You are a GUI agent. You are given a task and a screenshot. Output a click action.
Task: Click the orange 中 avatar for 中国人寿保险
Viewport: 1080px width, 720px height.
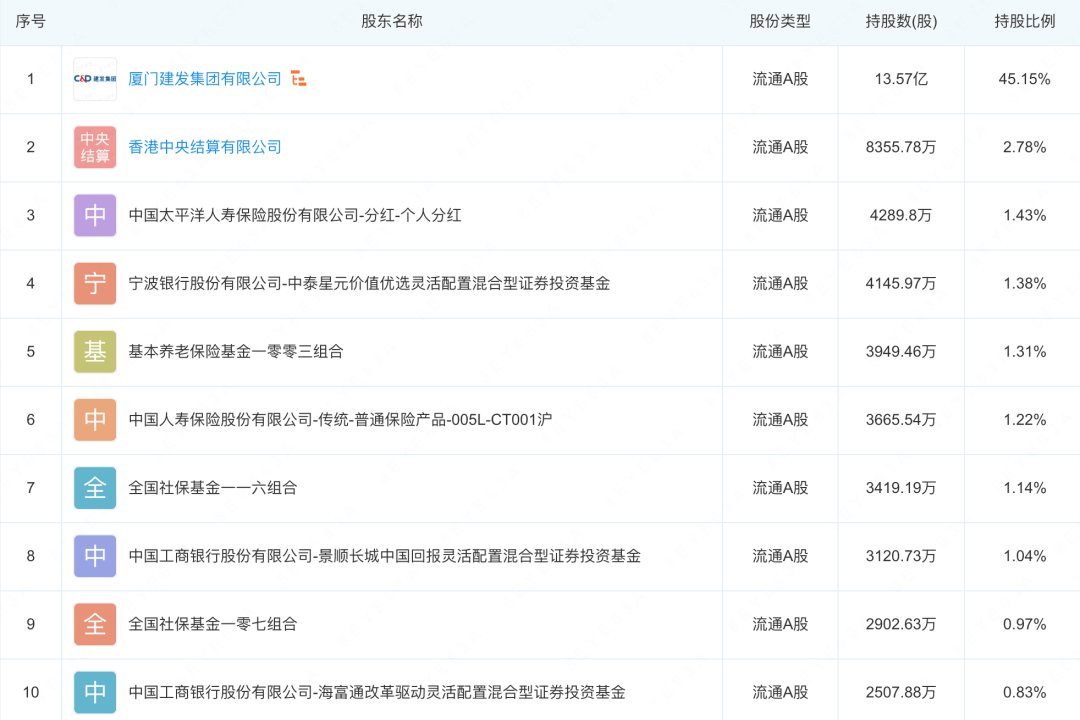95,420
